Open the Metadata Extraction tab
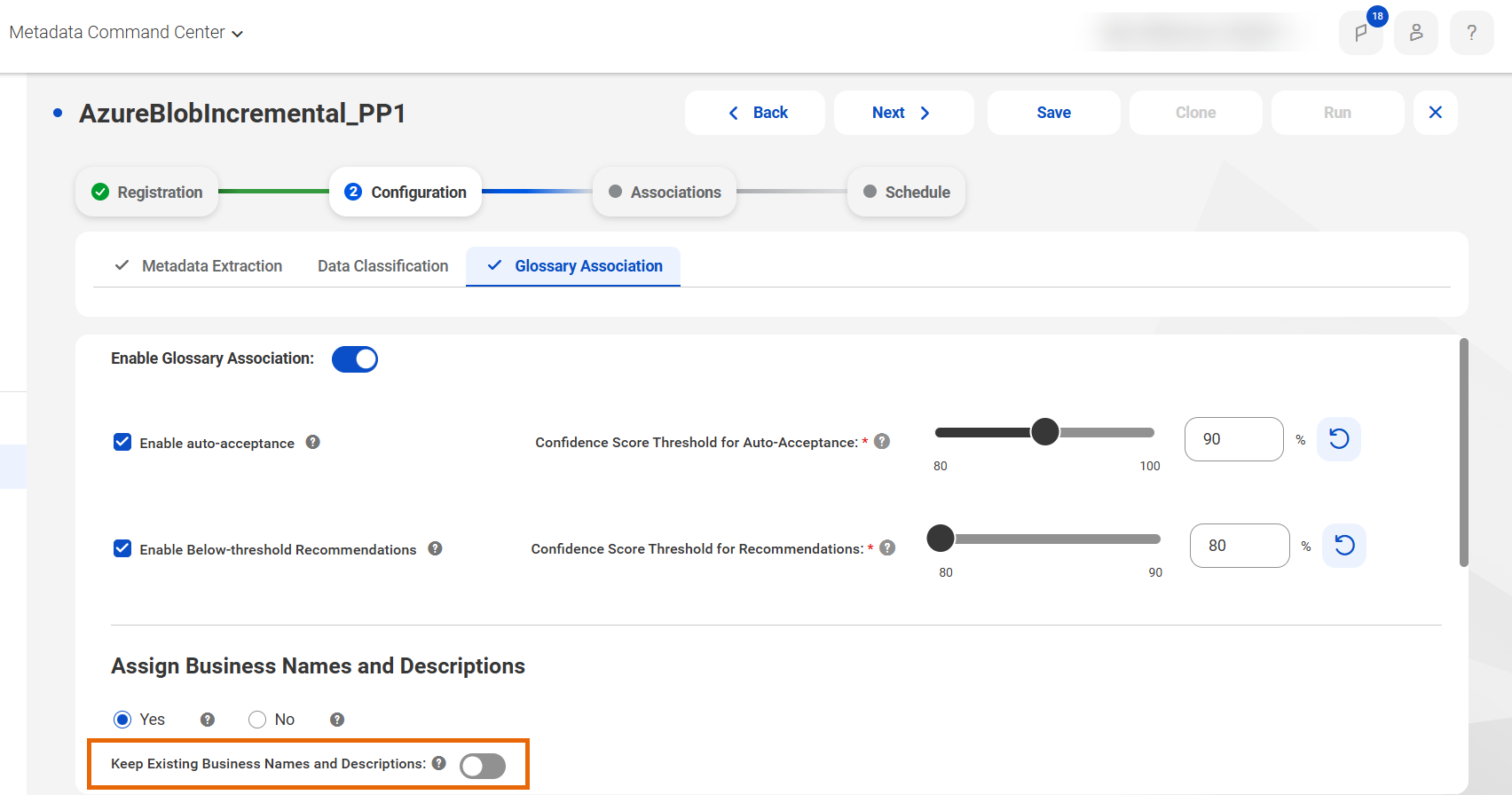 [199, 266]
